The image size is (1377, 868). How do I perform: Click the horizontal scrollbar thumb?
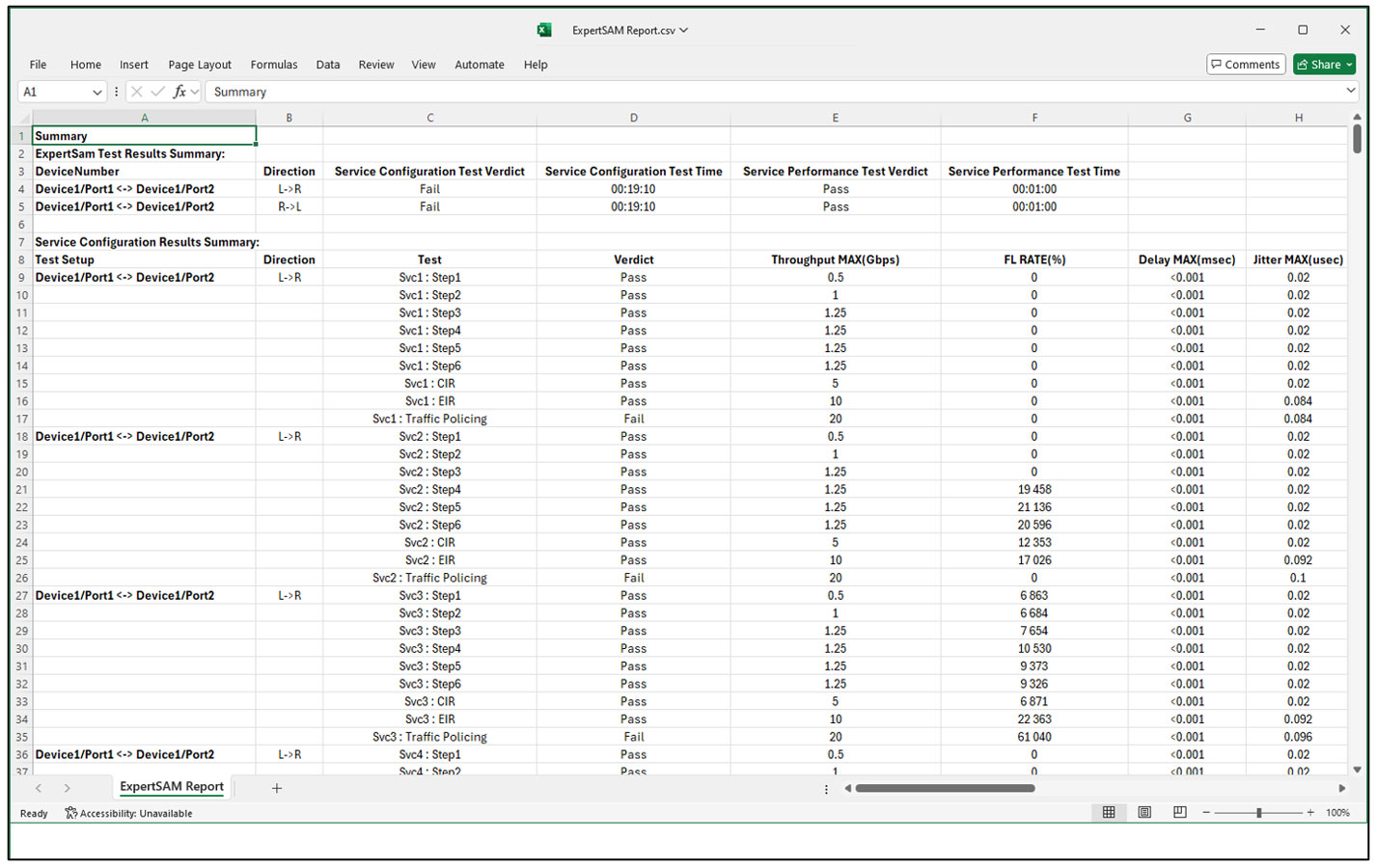coord(945,788)
